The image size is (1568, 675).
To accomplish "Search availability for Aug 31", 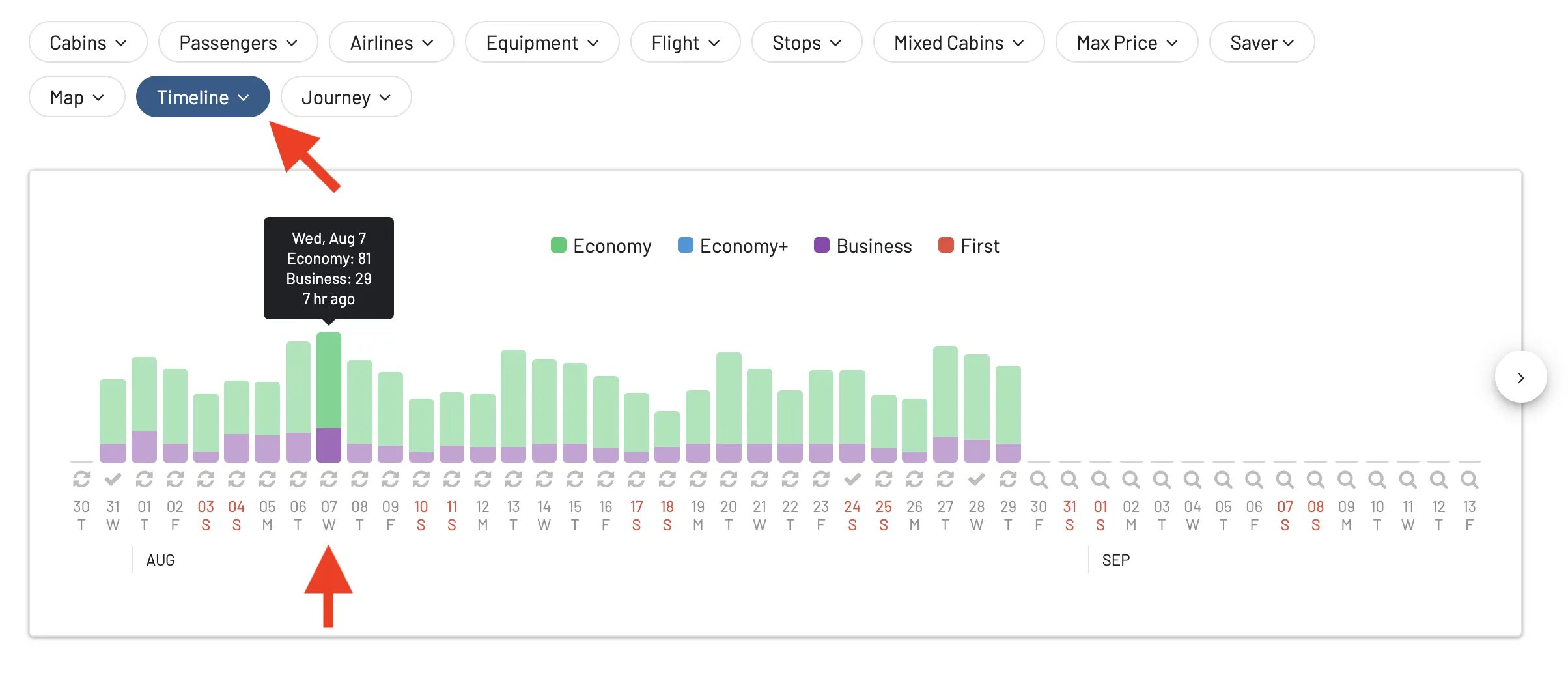I will pyautogui.click(x=1069, y=480).
